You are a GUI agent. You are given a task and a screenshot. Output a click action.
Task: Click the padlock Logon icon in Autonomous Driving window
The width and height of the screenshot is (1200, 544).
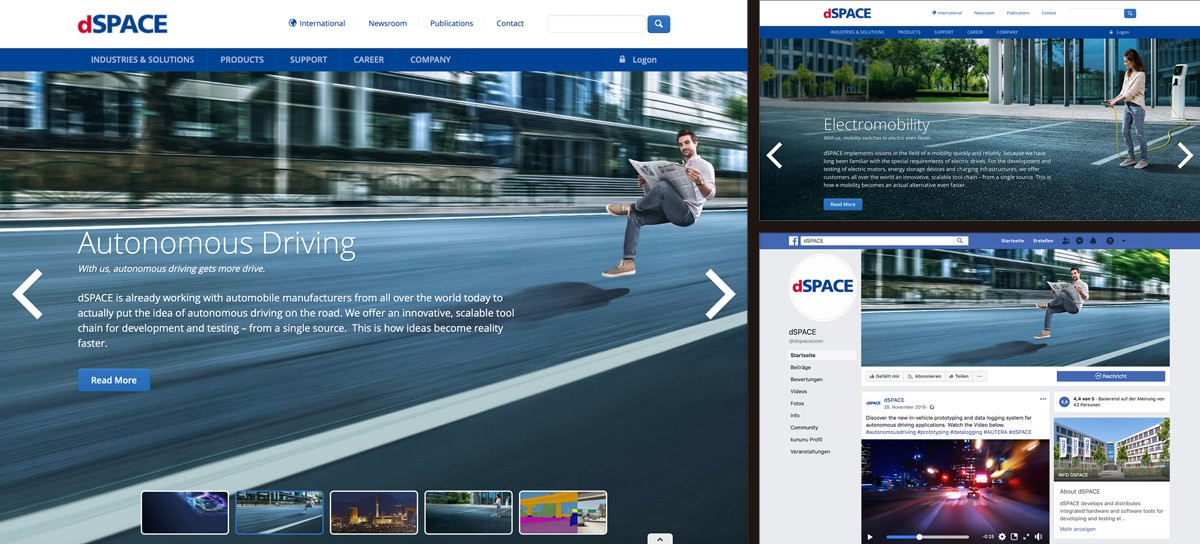click(x=622, y=59)
